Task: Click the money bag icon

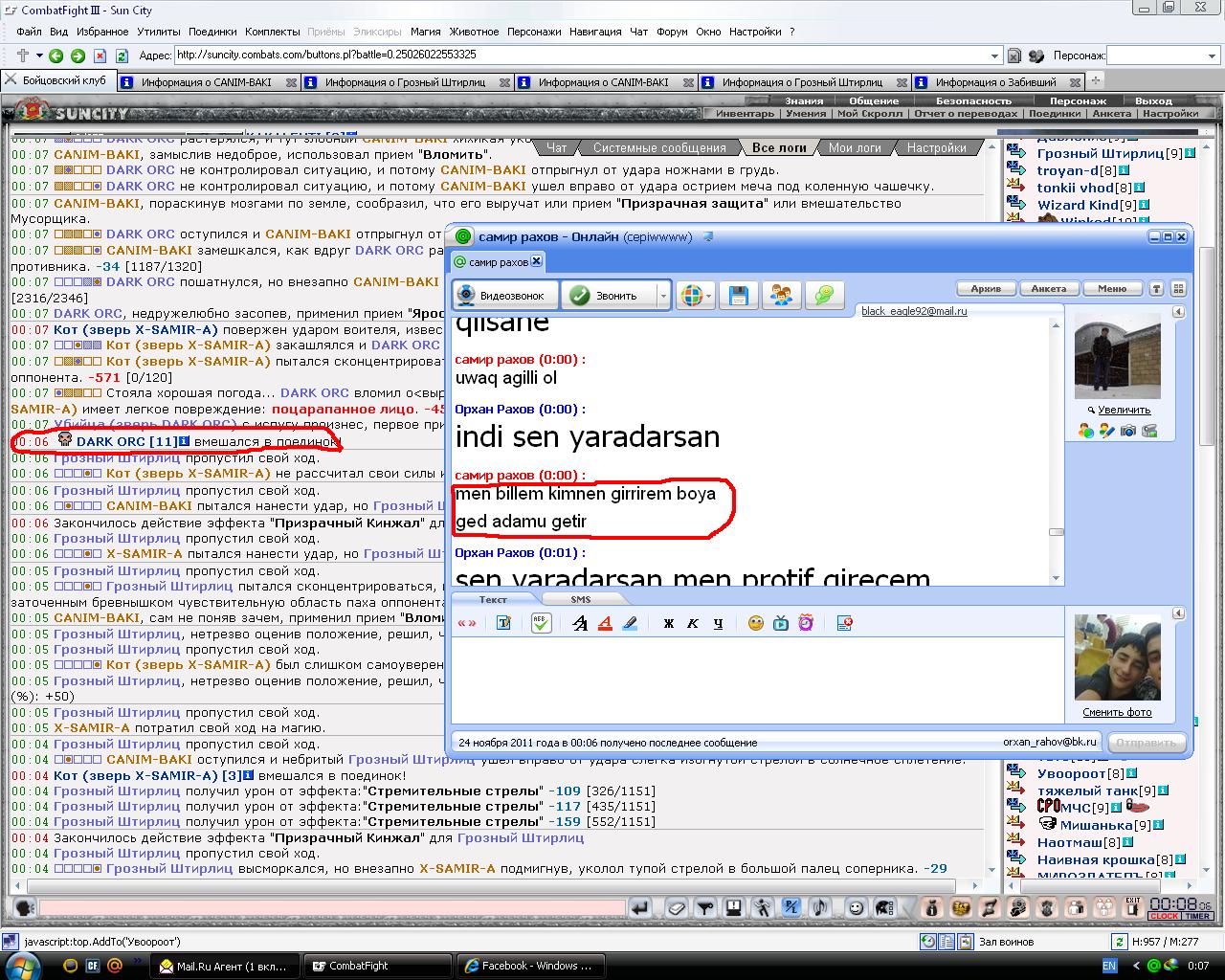Action: click(x=931, y=907)
